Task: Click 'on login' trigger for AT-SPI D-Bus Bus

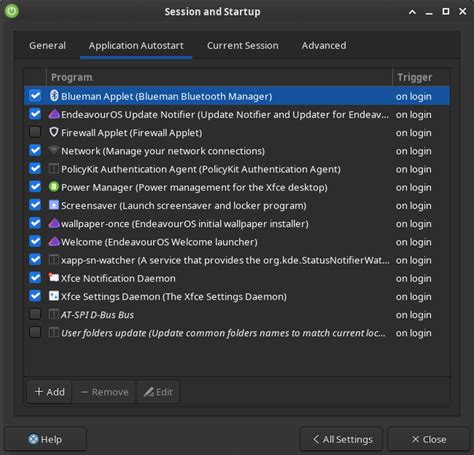Action: [413, 315]
